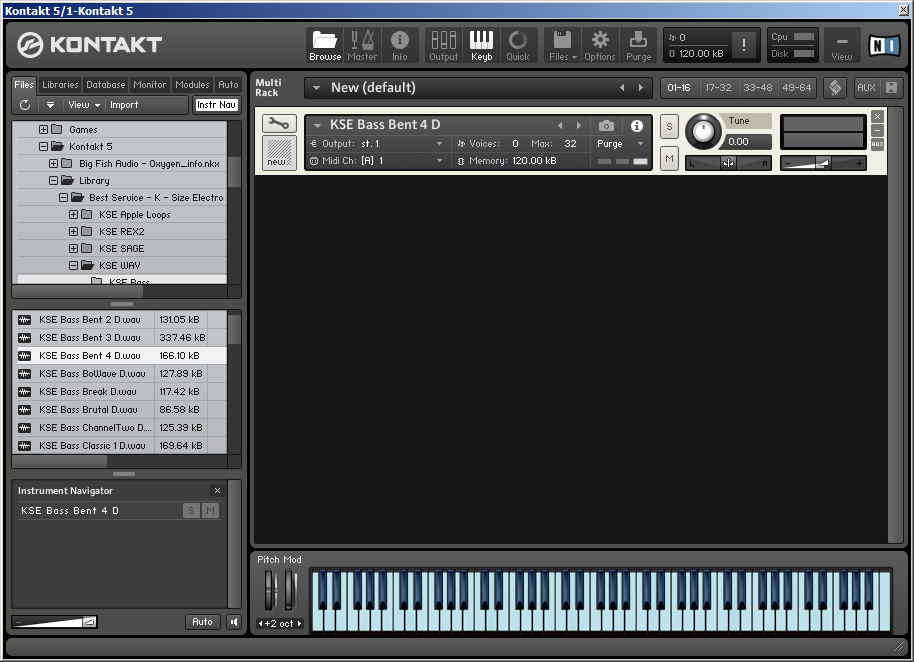Expand the Games folder

[x=44, y=129]
